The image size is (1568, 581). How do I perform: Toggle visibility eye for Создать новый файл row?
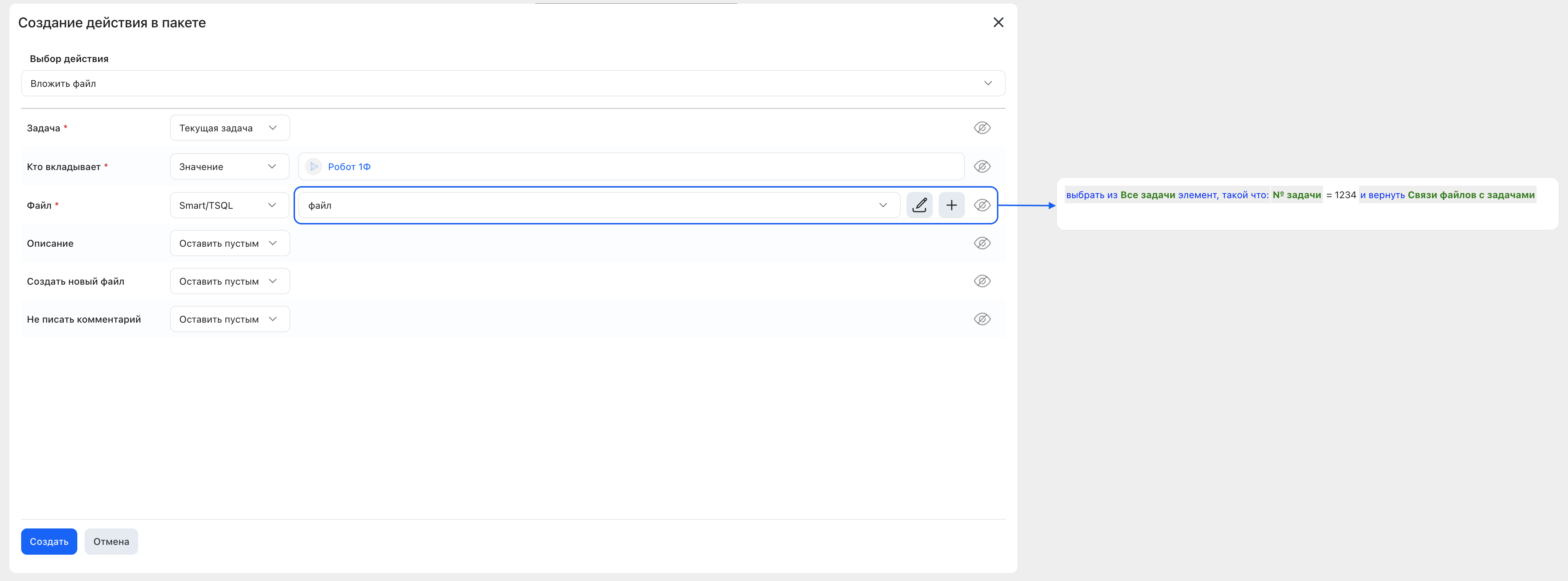[x=982, y=281]
